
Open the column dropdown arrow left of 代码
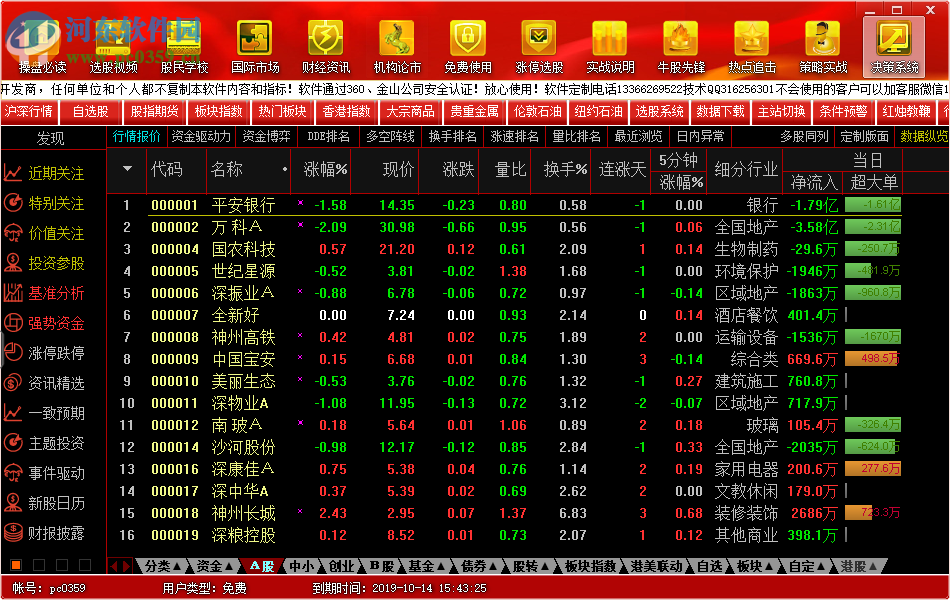click(127, 169)
